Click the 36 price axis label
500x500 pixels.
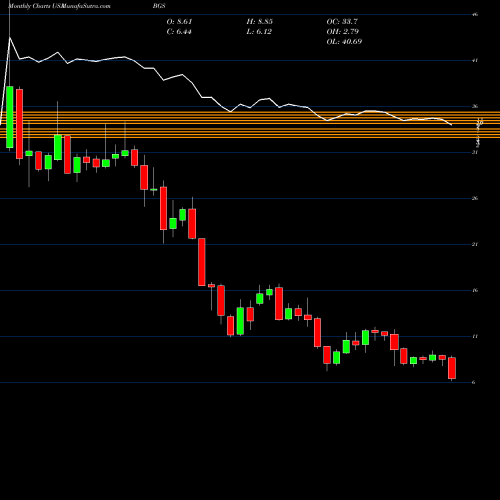point(475,106)
